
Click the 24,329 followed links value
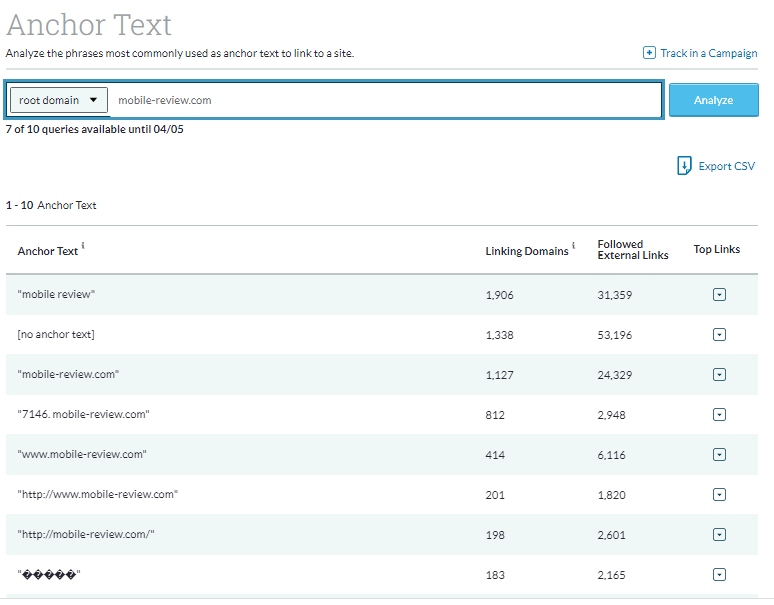[615, 375]
